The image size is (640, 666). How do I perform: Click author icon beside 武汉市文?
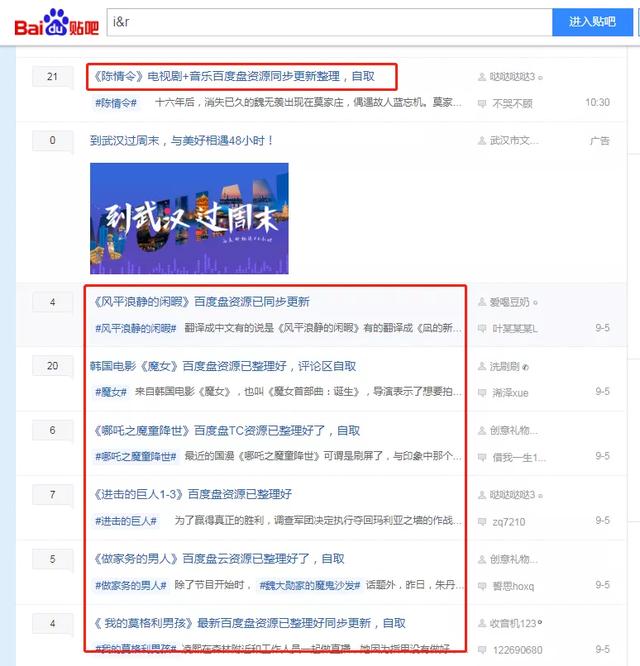pyautogui.click(x=482, y=141)
